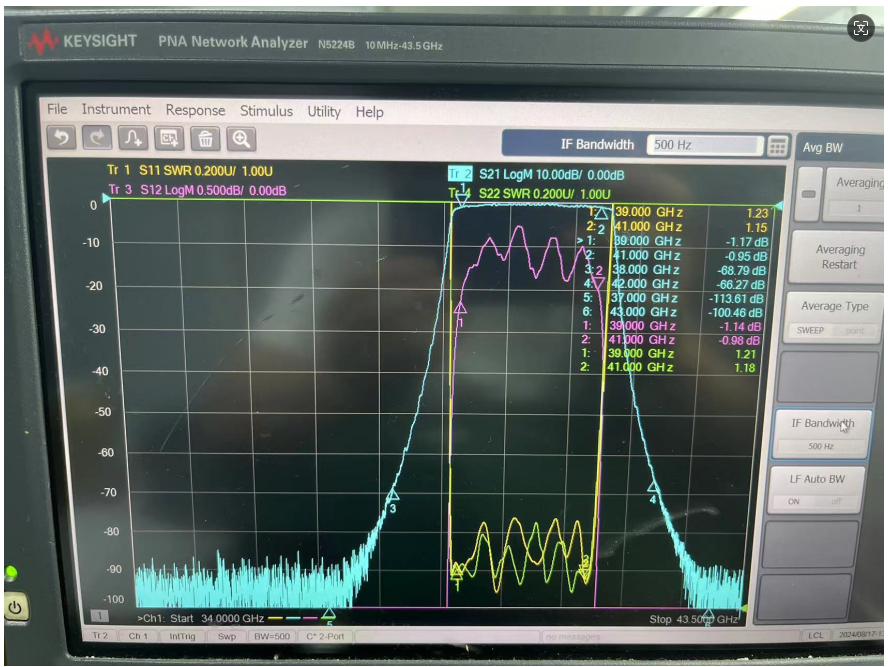Viewport: 888px width, 667px height.
Task: Click marker 5 triangle near the bottom axis
Action: (x=328, y=614)
